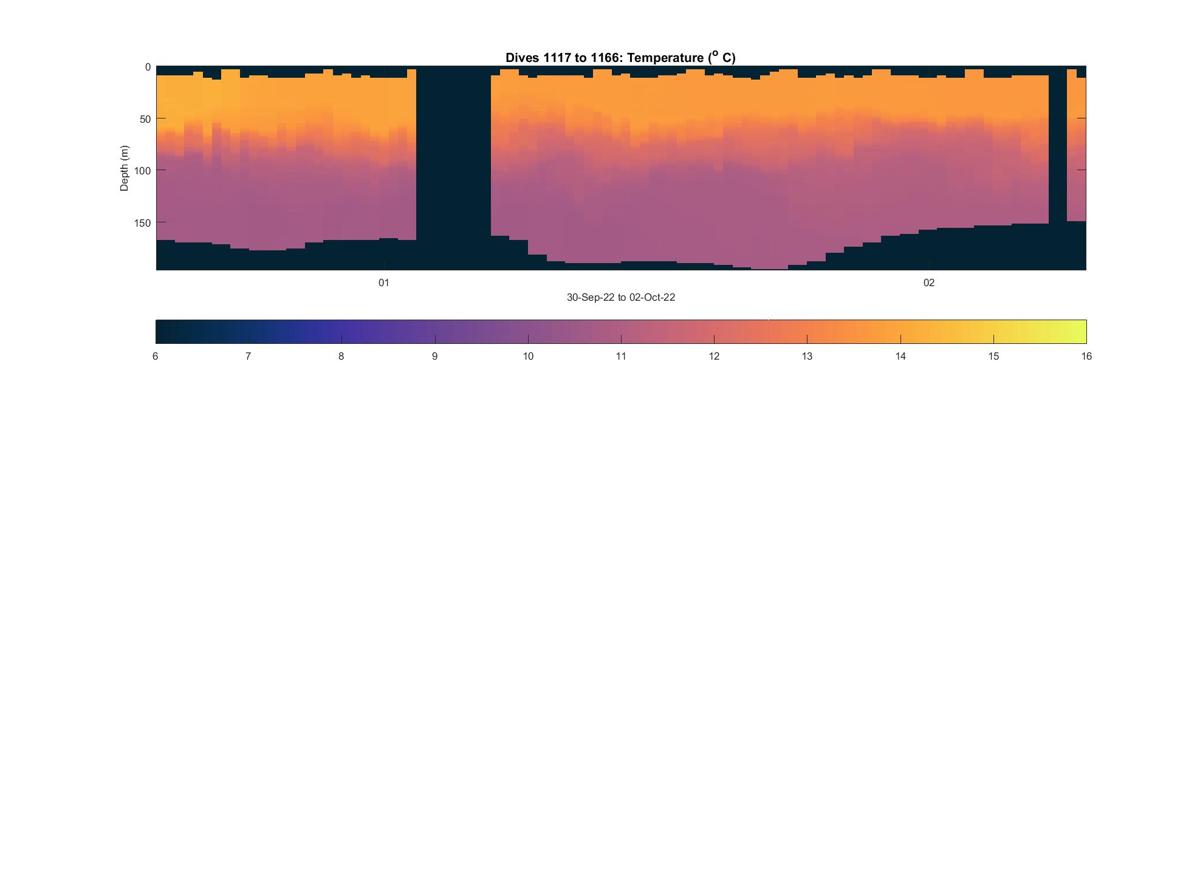Click the colorbar tick label '8'
Screen dimensions: 1200x885
(341, 356)
